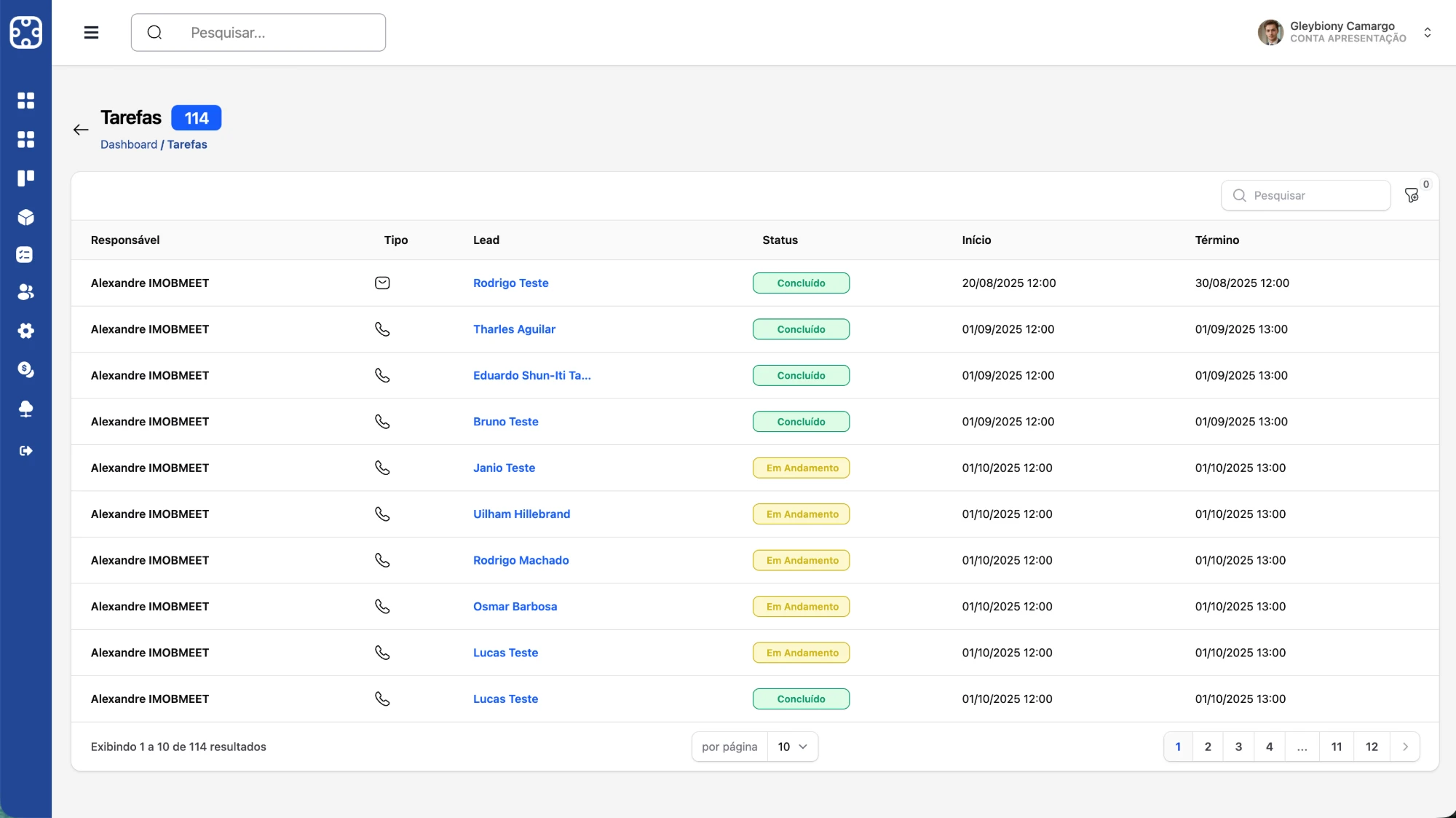
Task: Go back using the arrow beside Tarefas
Action: pos(81,130)
